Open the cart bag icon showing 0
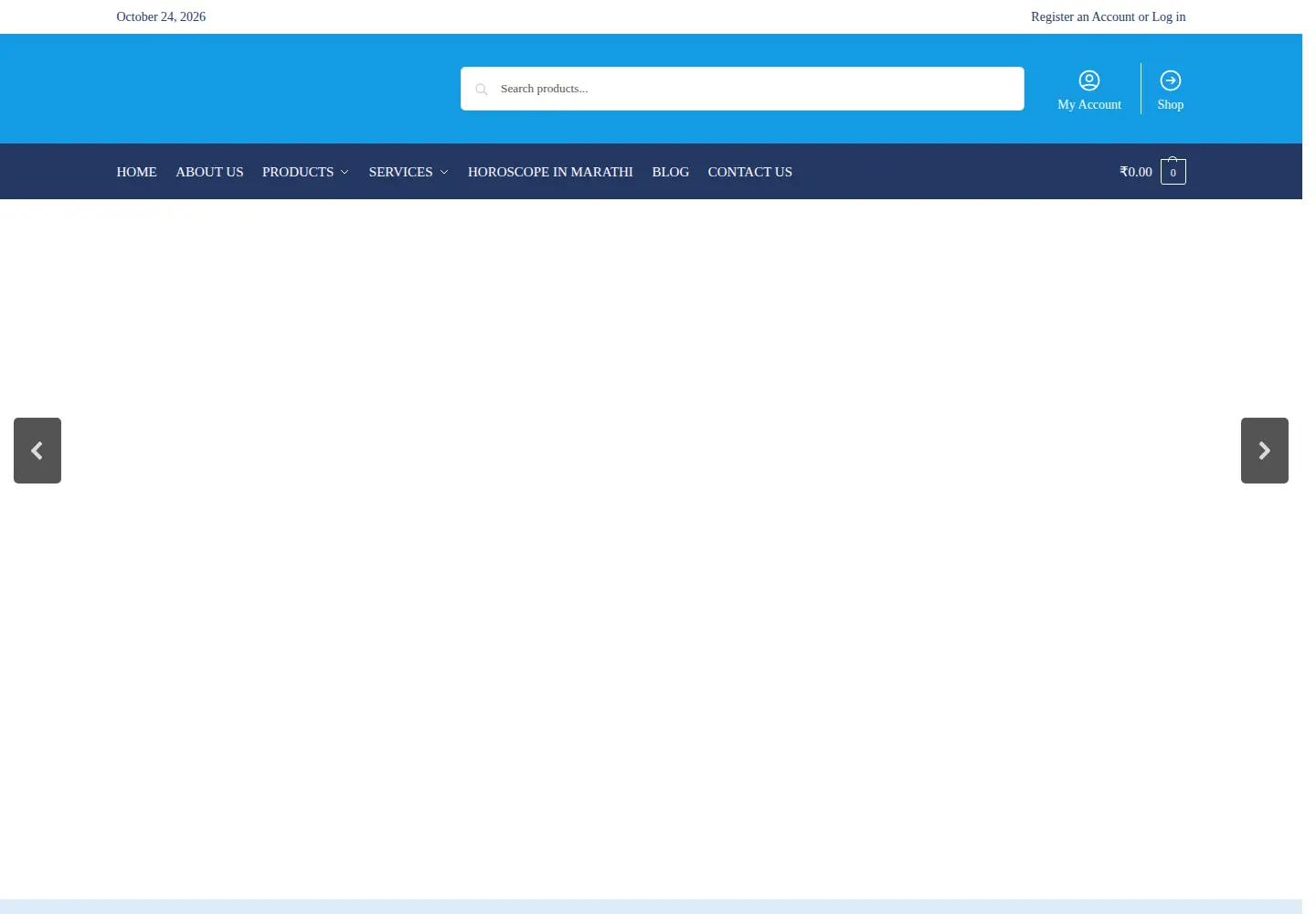Viewport: 1316px width, 914px height. click(1173, 171)
